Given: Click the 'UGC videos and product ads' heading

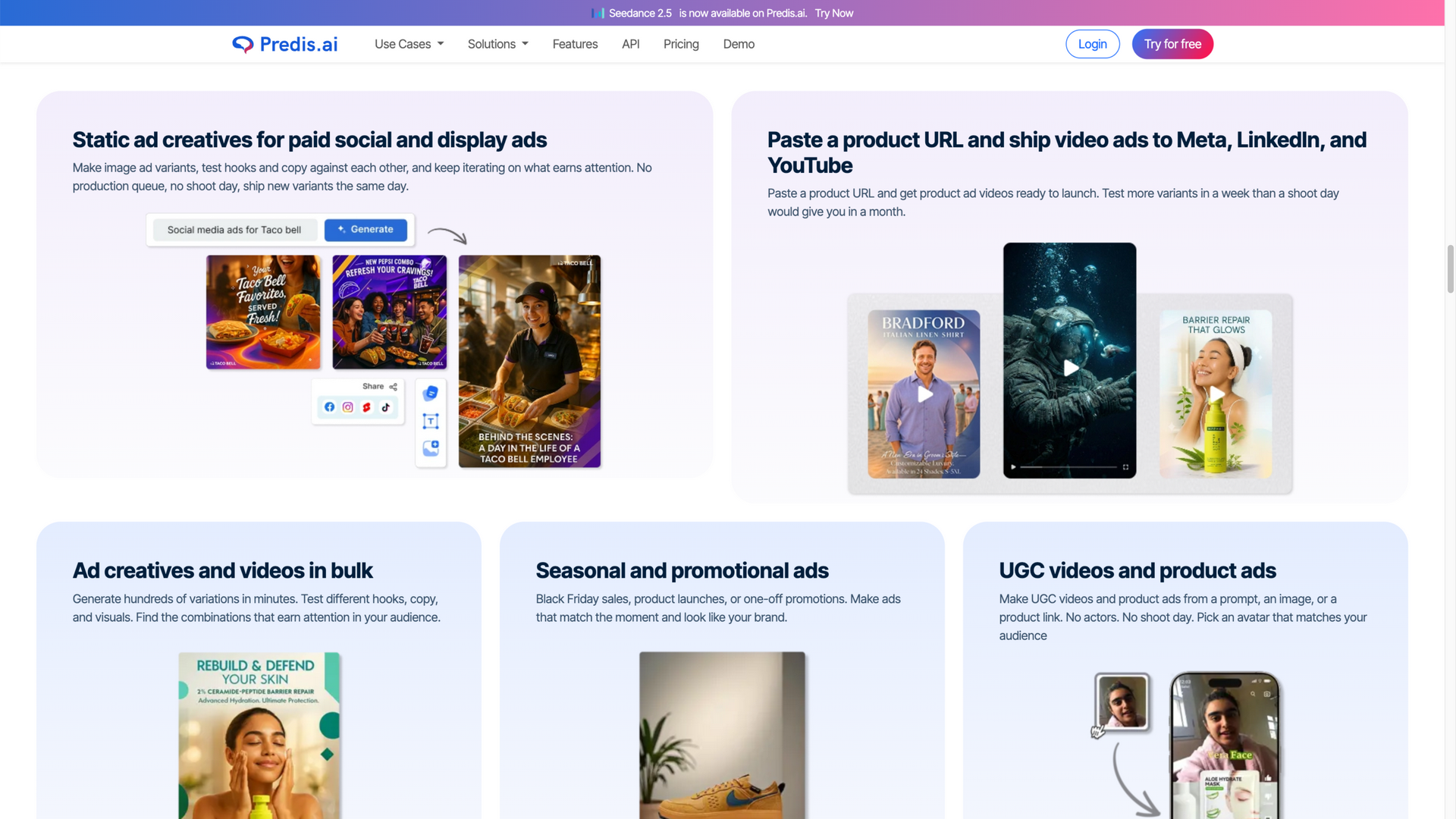Looking at the screenshot, I should coord(1137,570).
